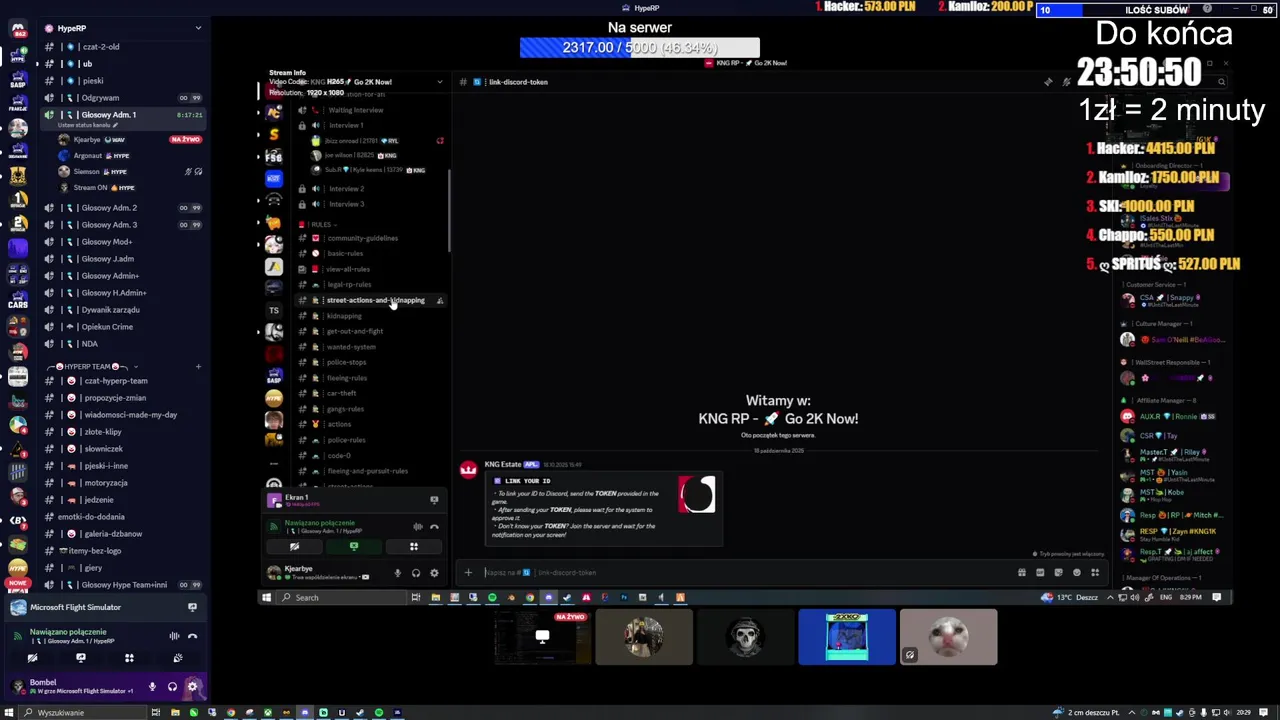This screenshot has width=1280, height=720.
Task: Join the Opiekun Crime voice channel
Action: [x=122, y=327]
